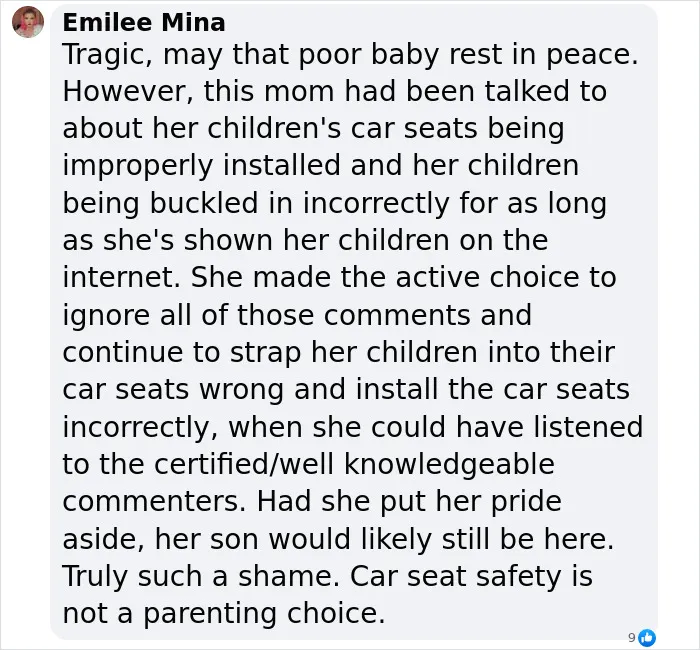Click the words "improperly installed"
This screenshot has height=650, width=700.
[201, 166]
